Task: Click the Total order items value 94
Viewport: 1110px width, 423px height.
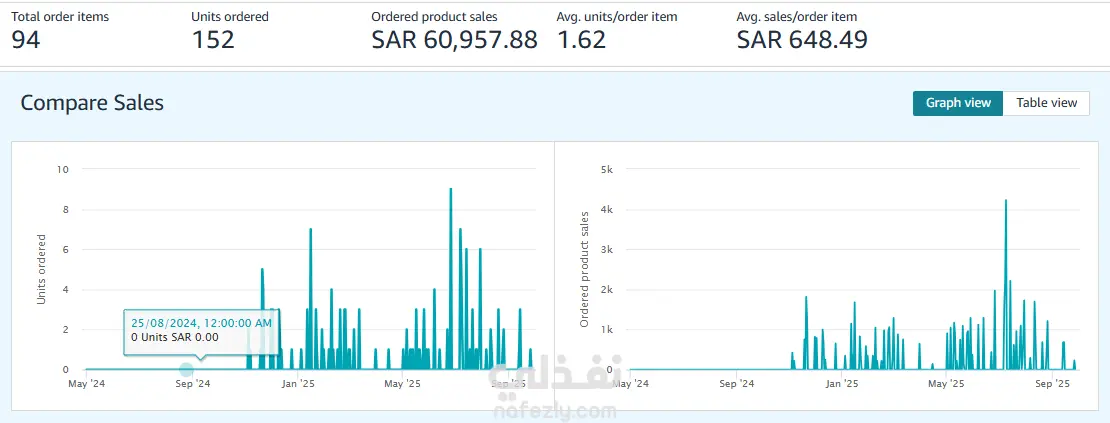Action: (x=27, y=40)
